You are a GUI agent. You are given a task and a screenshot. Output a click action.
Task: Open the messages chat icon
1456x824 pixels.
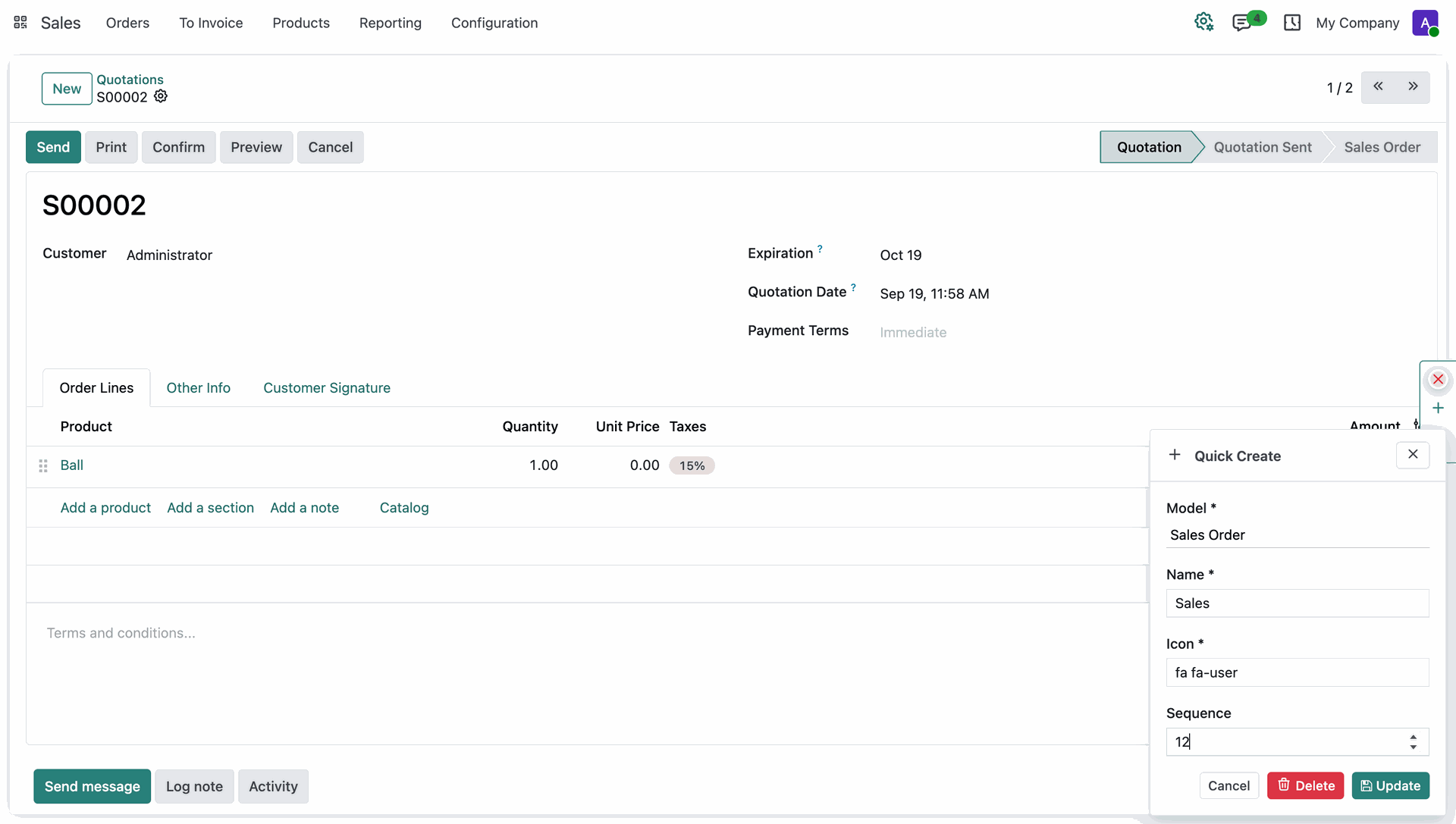[x=1242, y=23]
